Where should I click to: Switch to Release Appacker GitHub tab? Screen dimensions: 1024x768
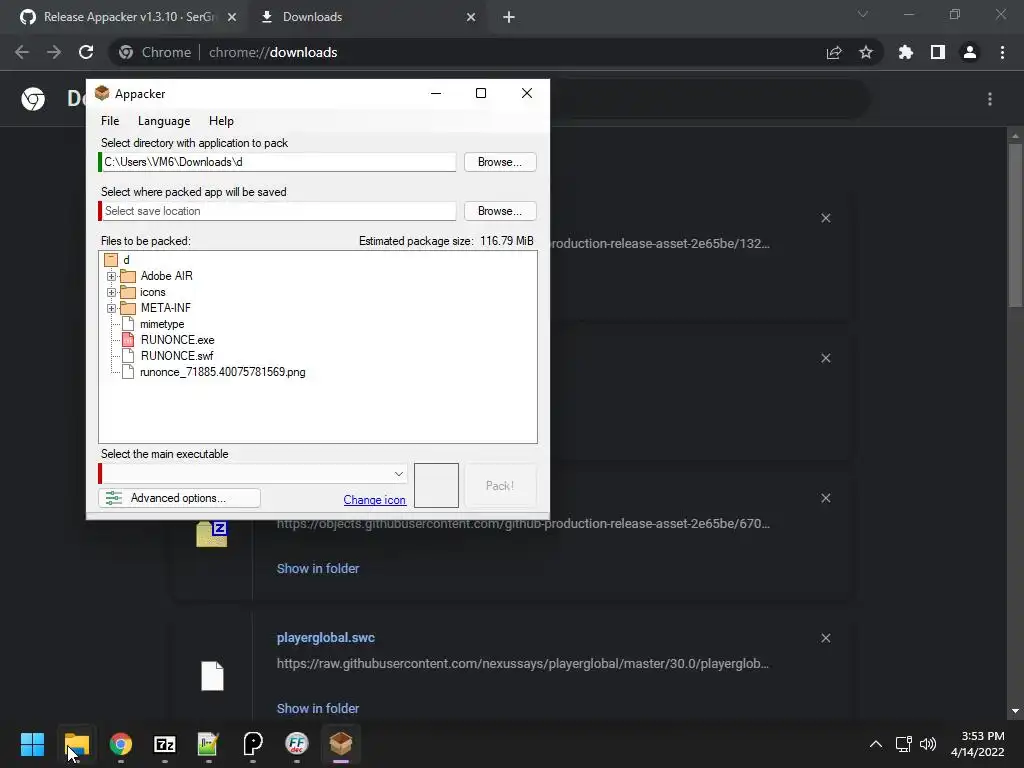click(x=128, y=17)
